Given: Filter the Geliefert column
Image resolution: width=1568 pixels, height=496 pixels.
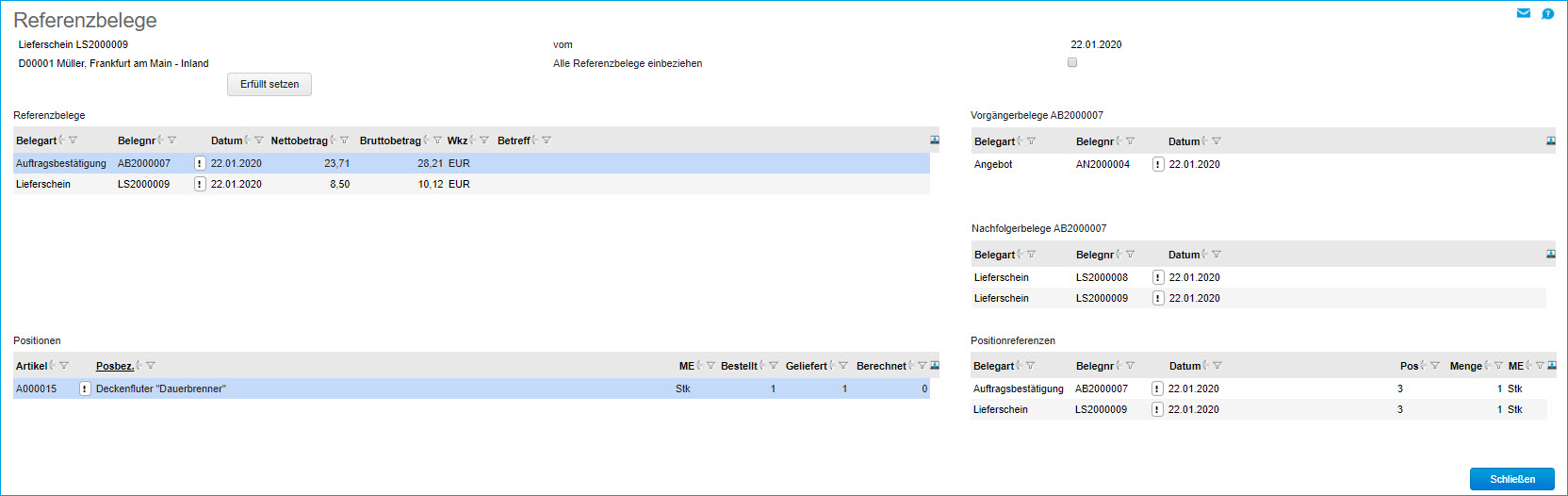Looking at the screenshot, I should 843,366.
